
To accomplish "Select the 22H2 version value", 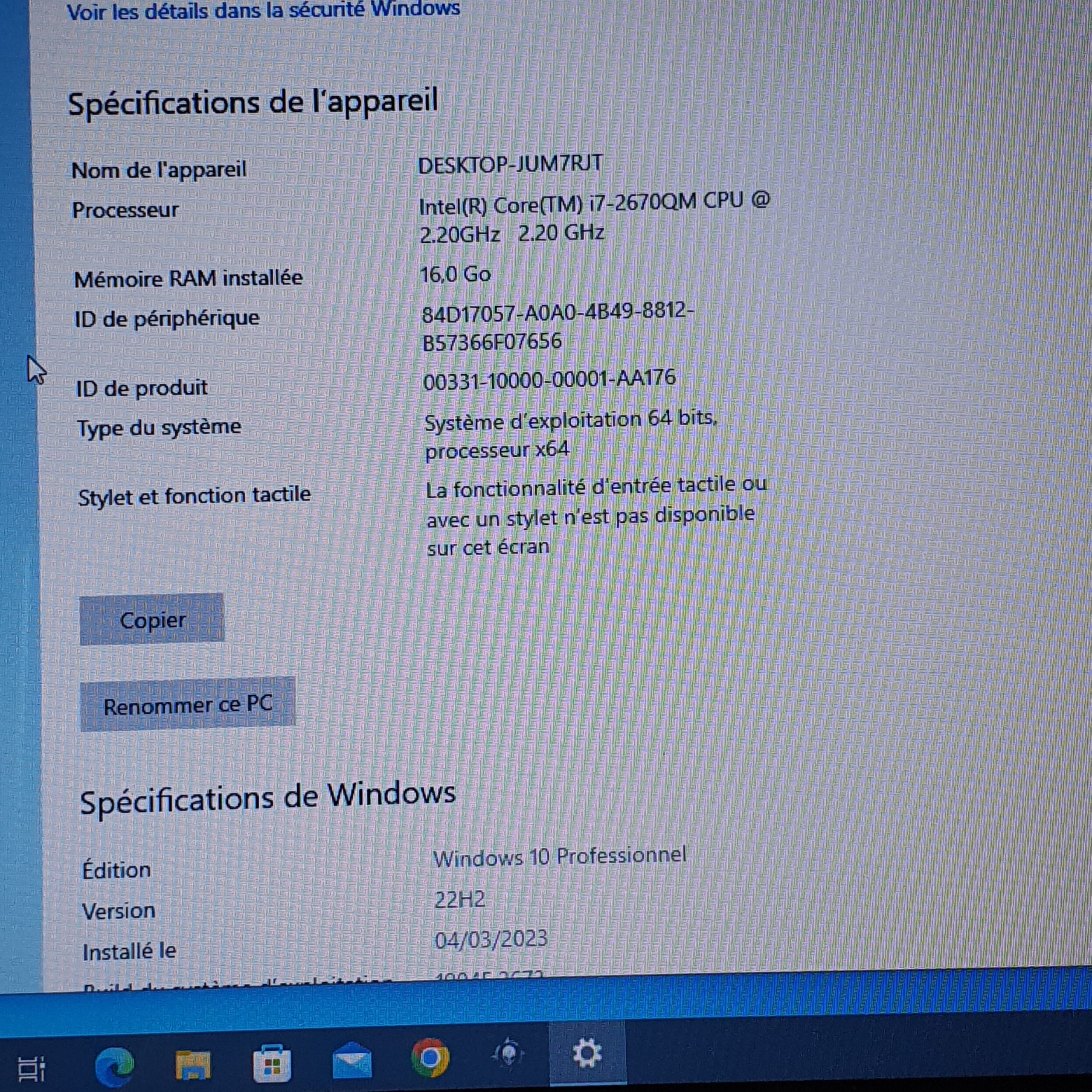I will tap(459, 899).
